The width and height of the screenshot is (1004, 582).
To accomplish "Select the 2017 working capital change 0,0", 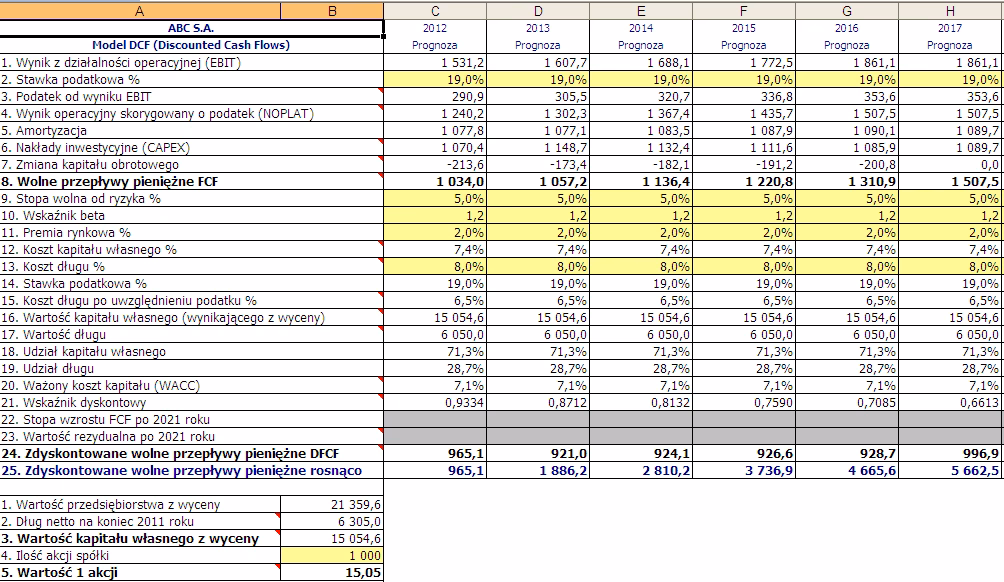I will click(x=950, y=164).
